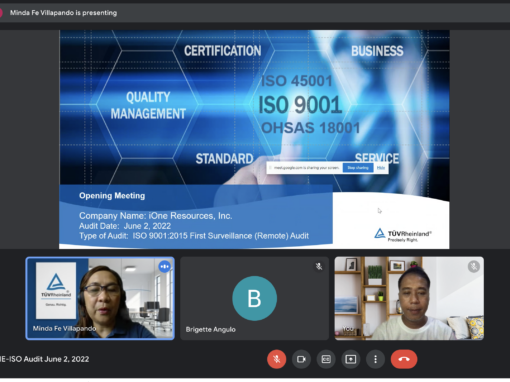510x382 pixels.
Task: Click 'QUALITY MANAGEMENT' text on slide
Action: [148, 105]
